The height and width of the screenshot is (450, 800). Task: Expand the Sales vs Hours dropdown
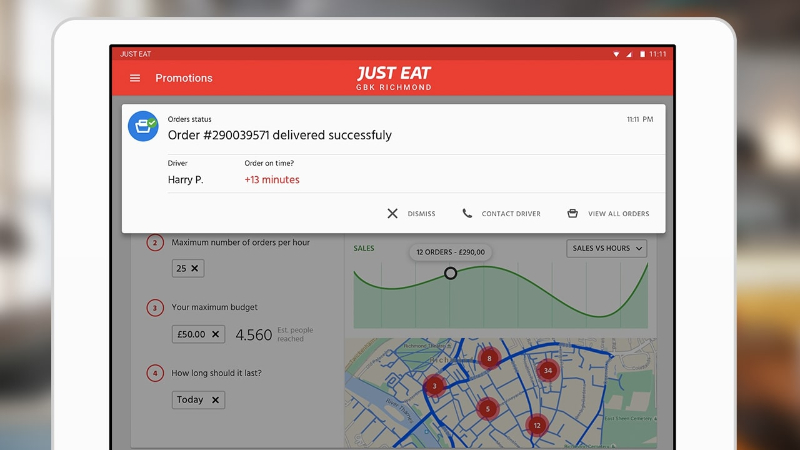607,248
